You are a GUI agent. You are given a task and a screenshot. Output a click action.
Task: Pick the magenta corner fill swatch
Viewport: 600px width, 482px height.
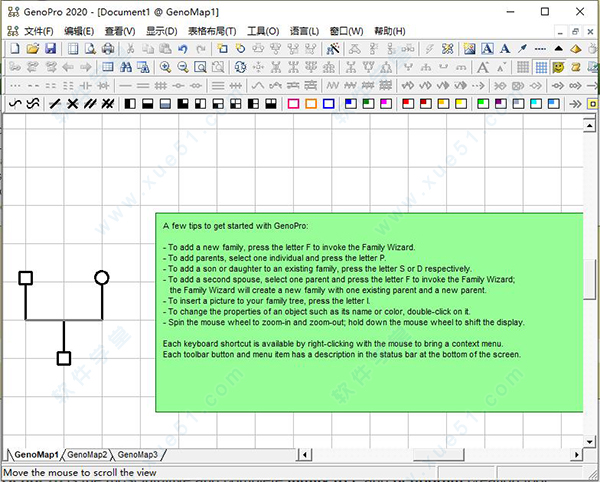386,104
